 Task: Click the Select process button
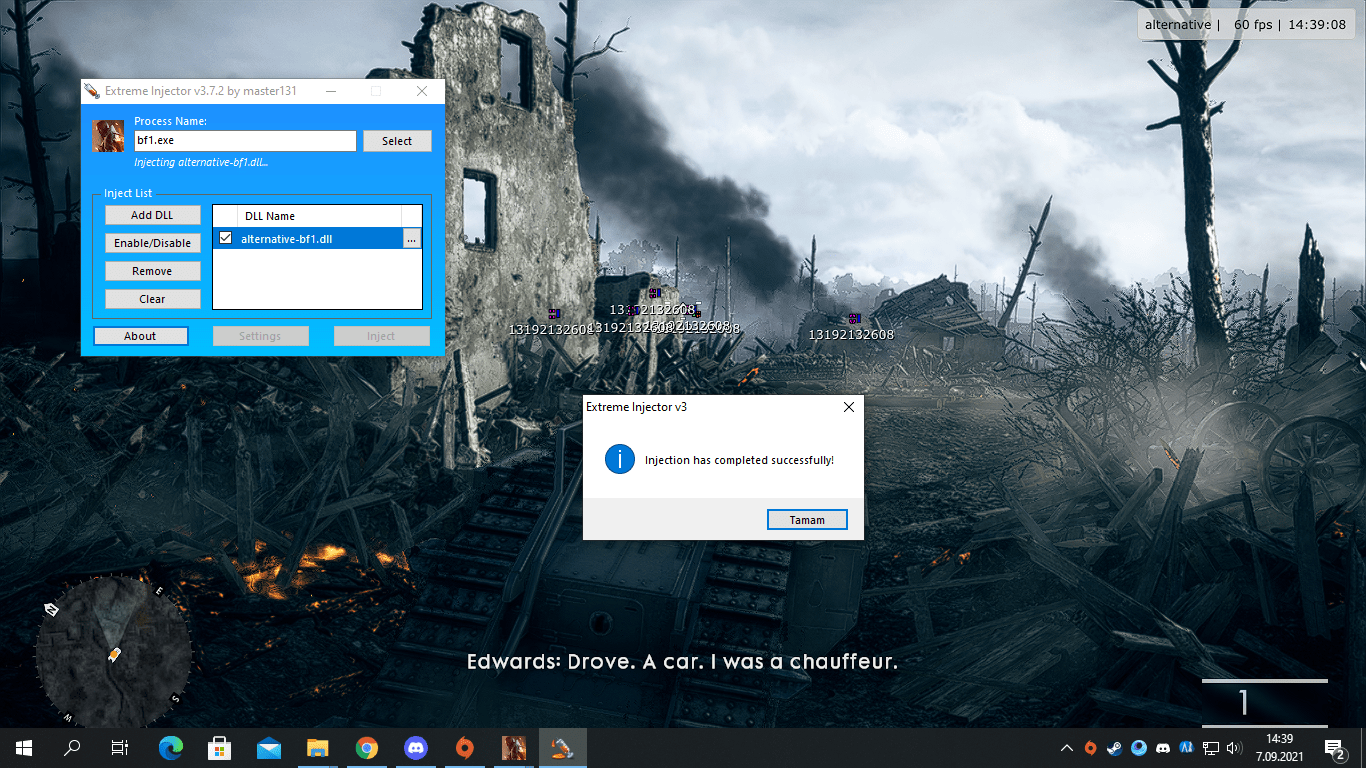pos(397,141)
